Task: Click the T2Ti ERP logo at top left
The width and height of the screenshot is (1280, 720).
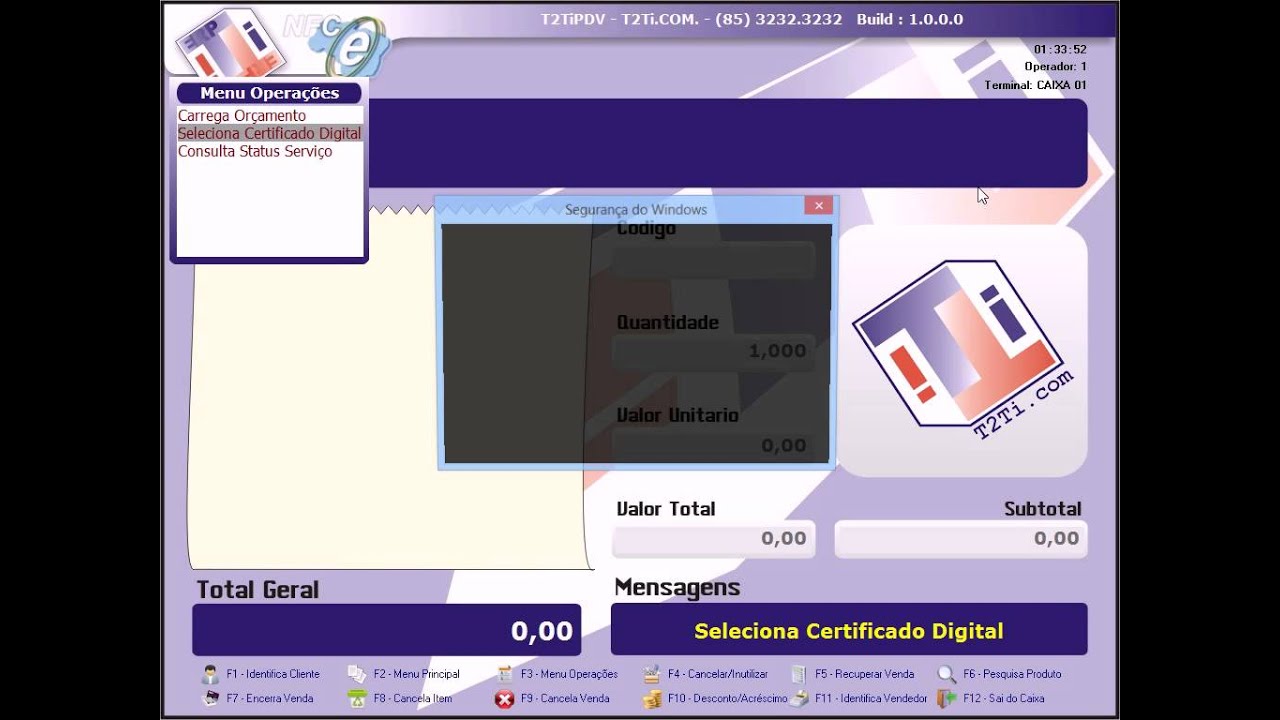Action: (x=232, y=44)
